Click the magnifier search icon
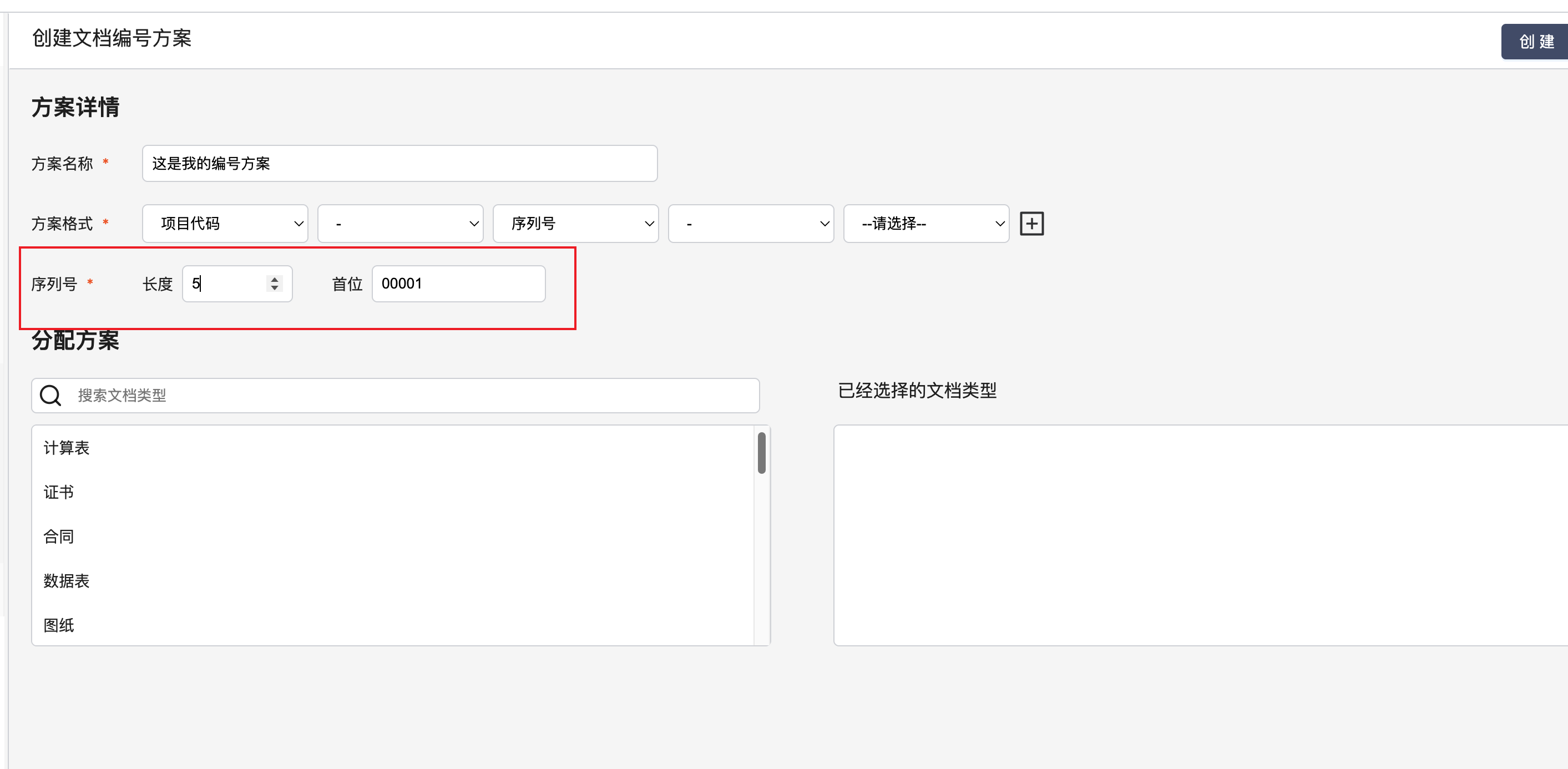This screenshot has height=769, width=1568. [50, 395]
